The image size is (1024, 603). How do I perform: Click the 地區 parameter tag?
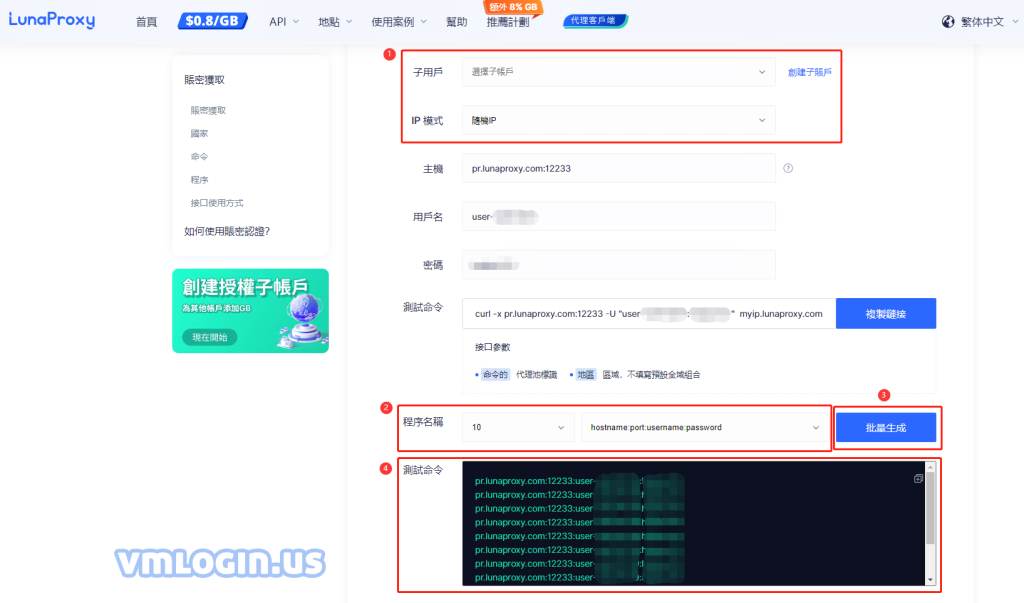(x=586, y=374)
